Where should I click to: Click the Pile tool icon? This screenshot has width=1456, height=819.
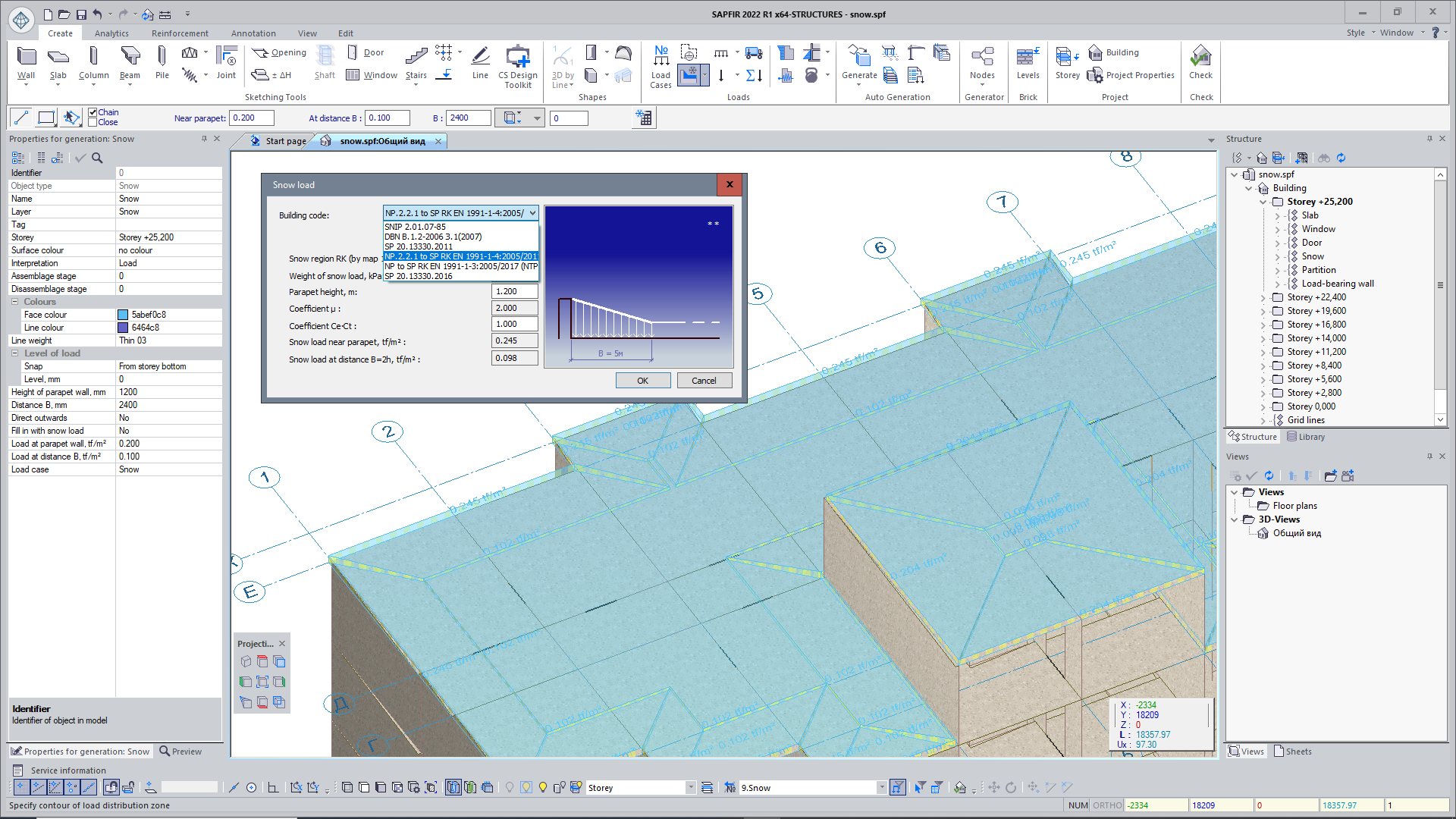pyautogui.click(x=162, y=57)
